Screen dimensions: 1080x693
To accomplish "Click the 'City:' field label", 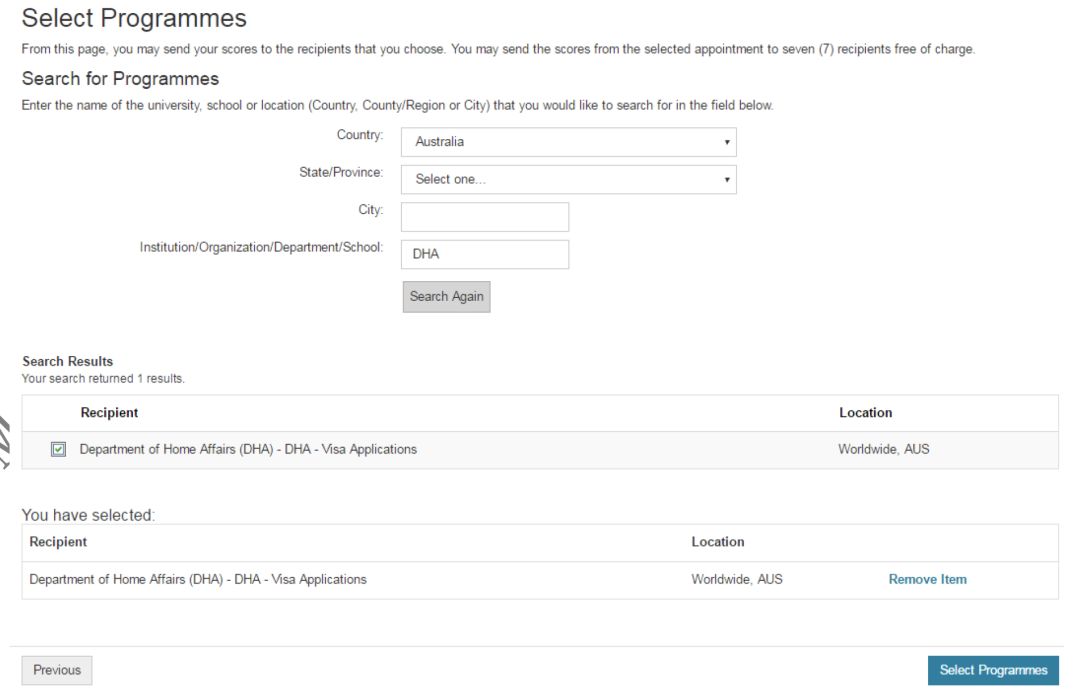I will [x=371, y=209].
